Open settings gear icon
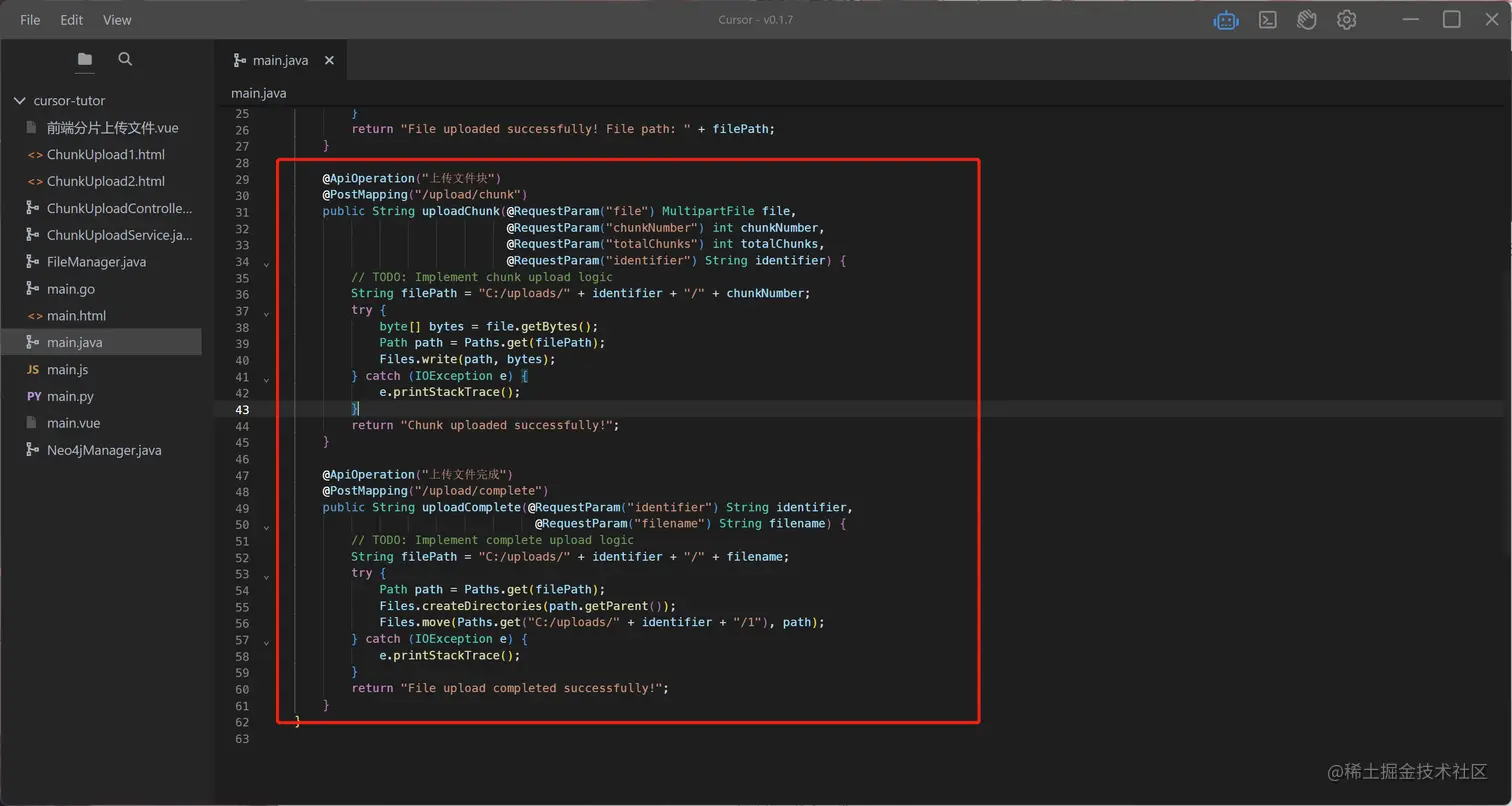 coord(1347,20)
